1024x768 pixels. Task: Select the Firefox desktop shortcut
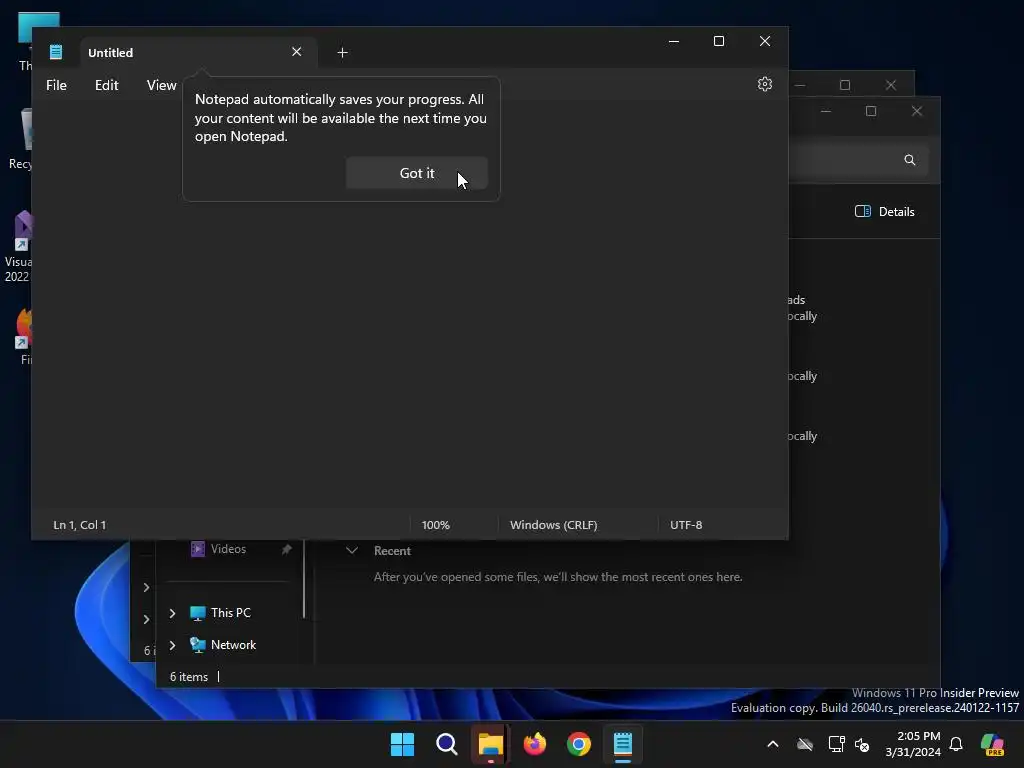coord(24,337)
